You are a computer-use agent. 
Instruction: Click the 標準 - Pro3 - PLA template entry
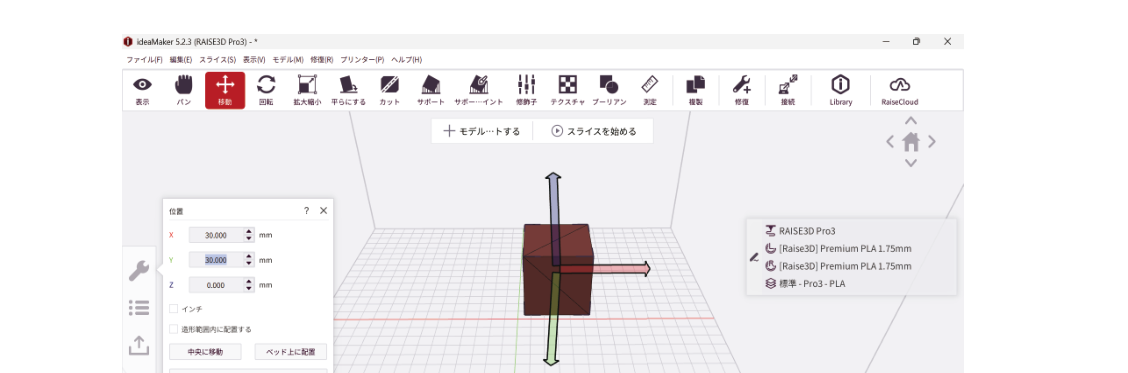pyautogui.click(x=805, y=284)
